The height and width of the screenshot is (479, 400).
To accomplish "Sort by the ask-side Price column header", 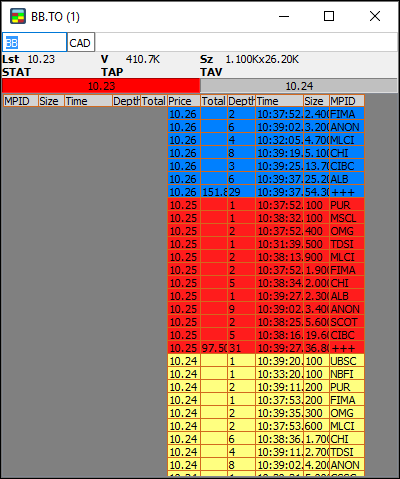I will (x=184, y=101).
